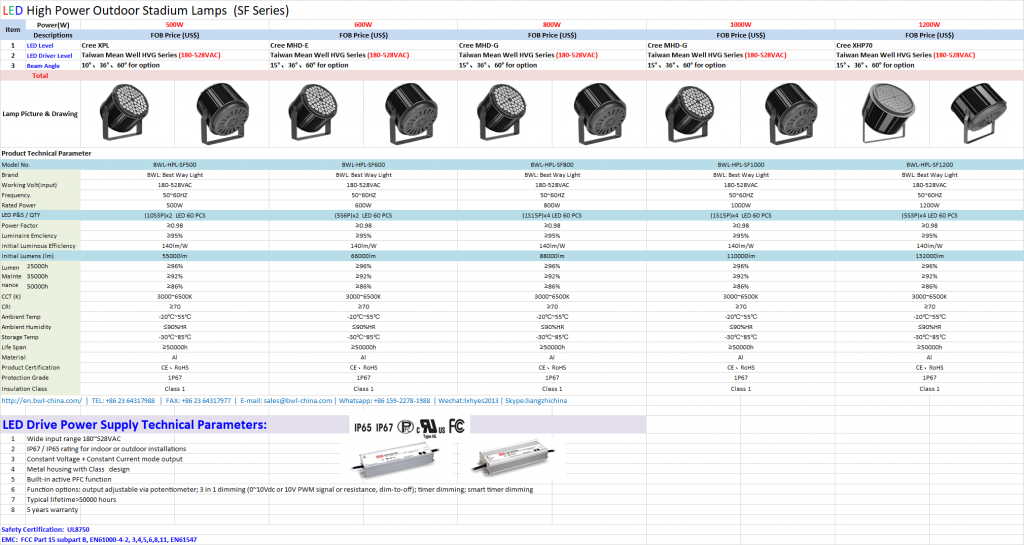Click the FAX: +86 23 64317977 text

pyautogui.click(x=199, y=401)
